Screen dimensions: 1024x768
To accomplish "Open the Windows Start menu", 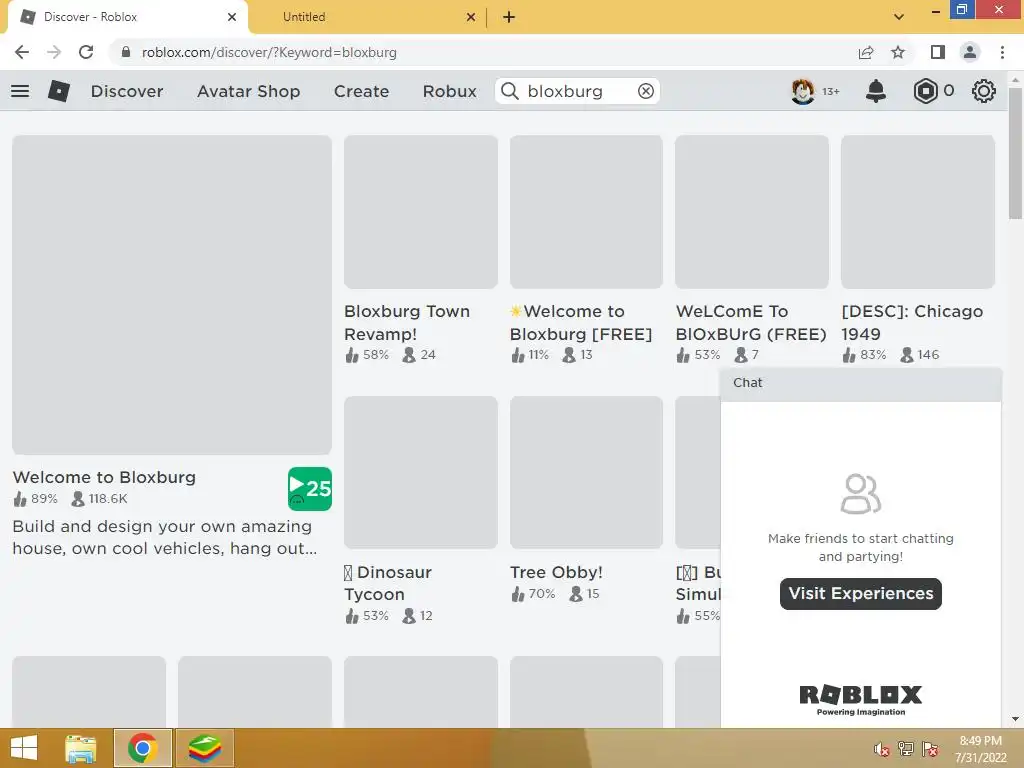I will click(24, 748).
